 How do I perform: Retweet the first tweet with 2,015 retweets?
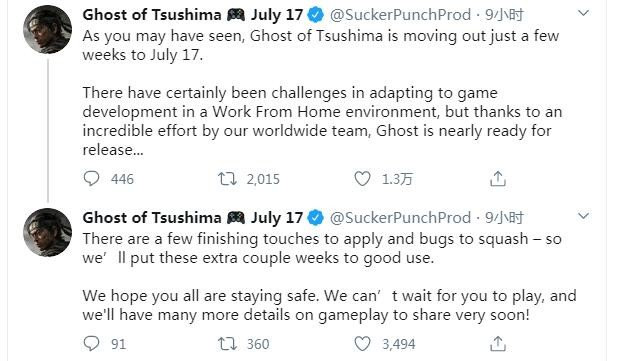[x=228, y=179]
